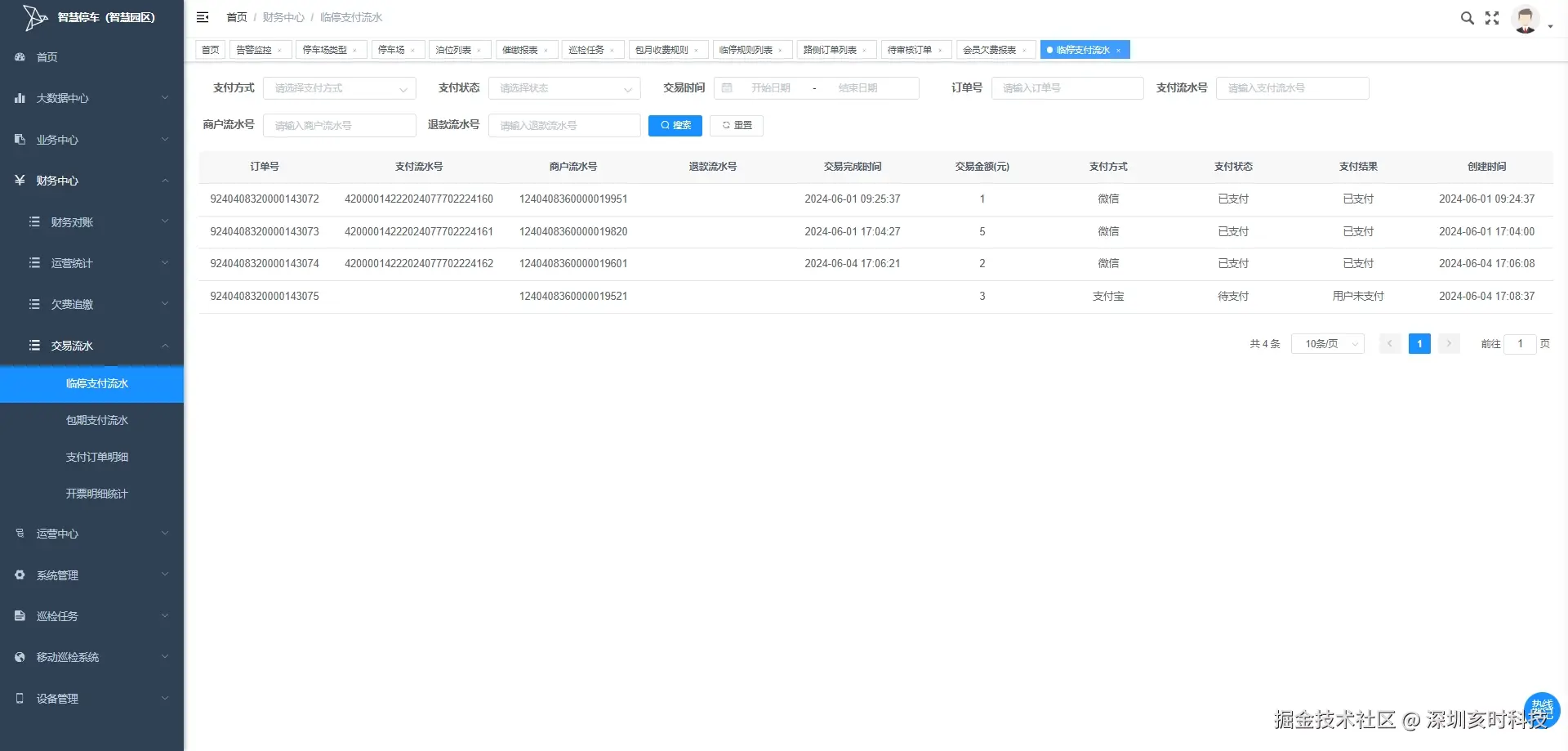1568x751 pixels.
Task: Close the 包月收费规则 tab
Action: click(696, 51)
